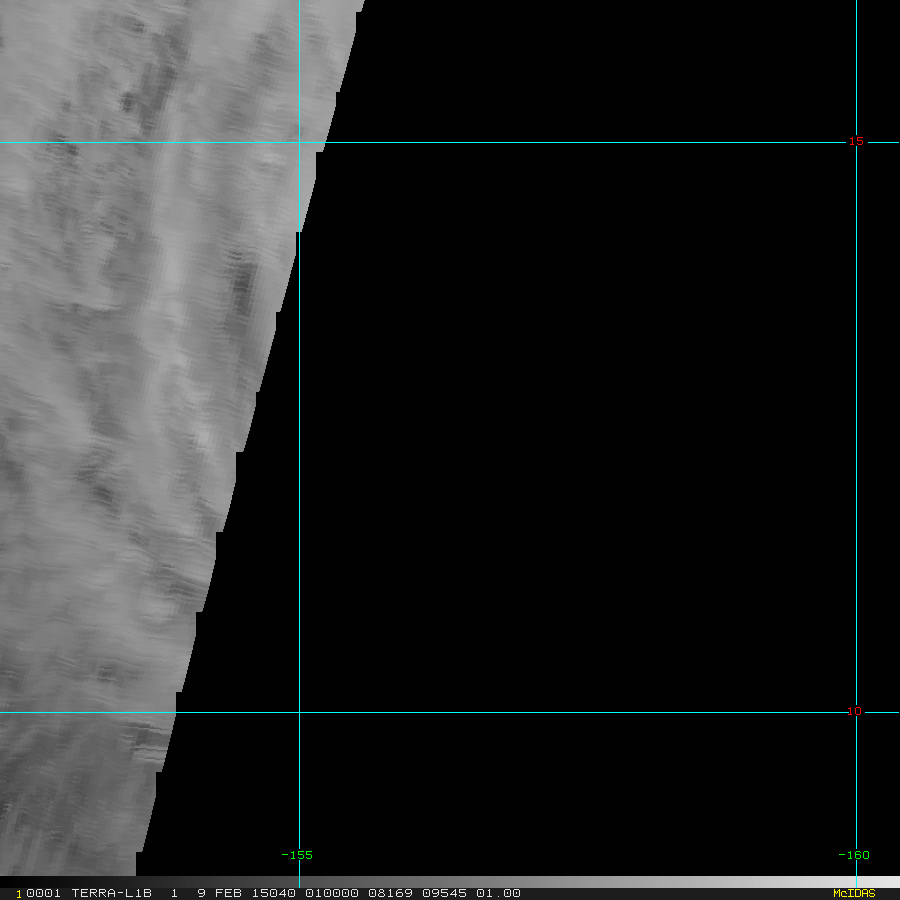Select the 10 latitude label
This screenshot has width=900, height=900.
point(854,711)
